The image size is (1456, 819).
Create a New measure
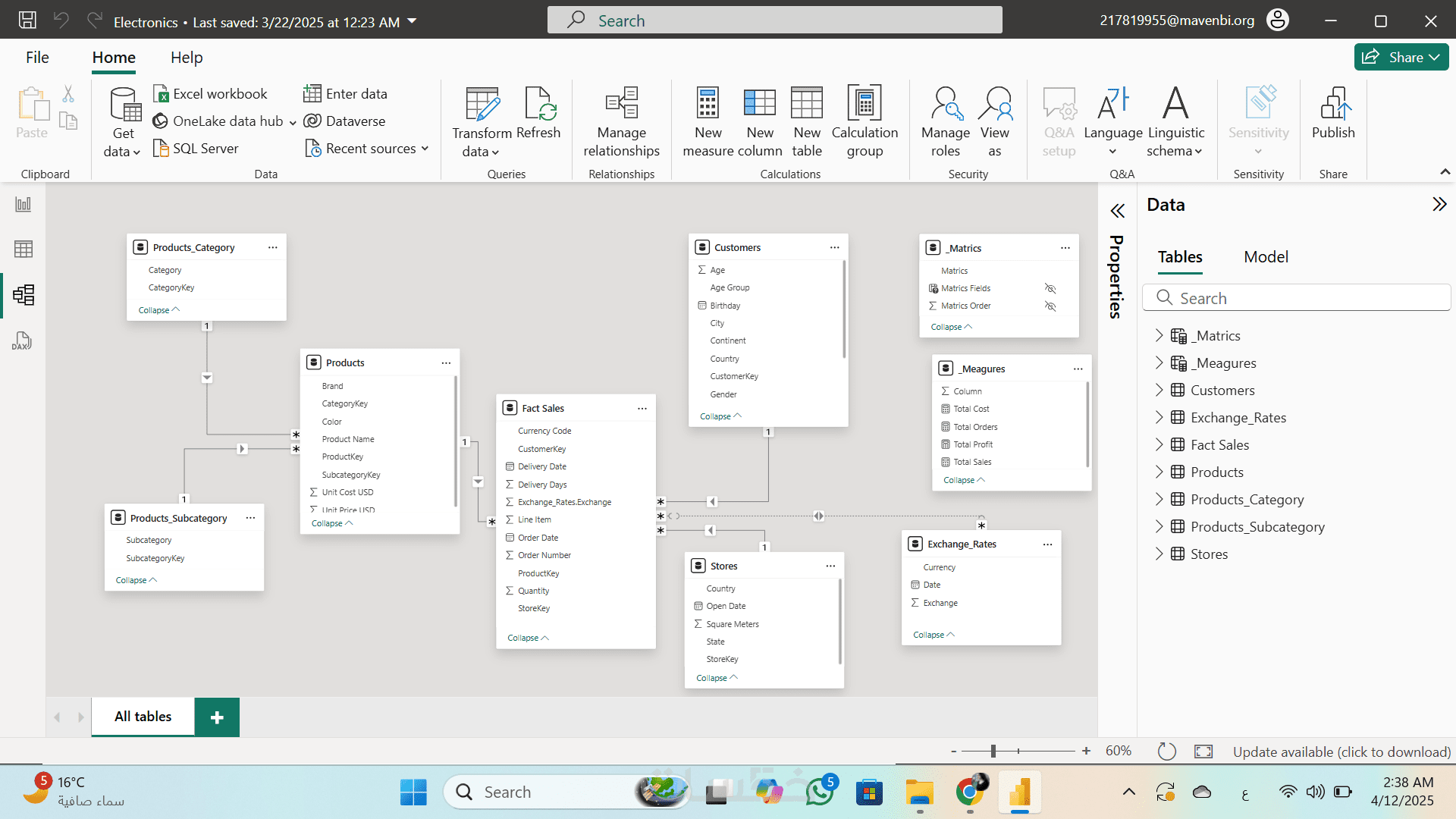[708, 122]
